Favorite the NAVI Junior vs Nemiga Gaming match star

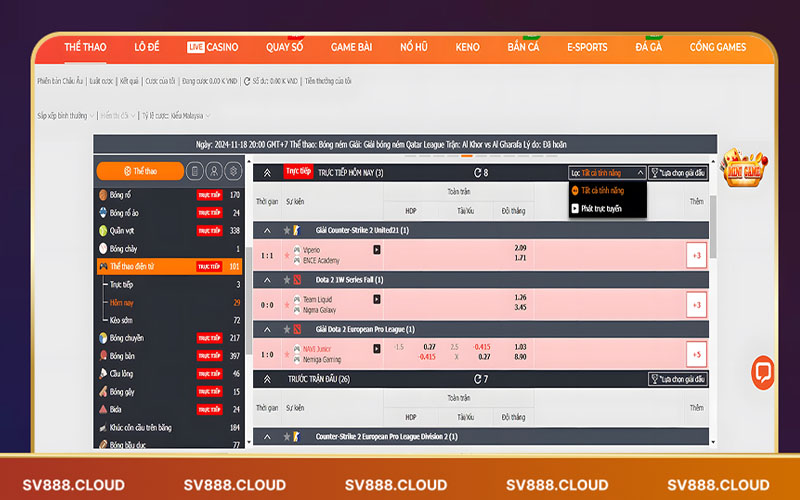click(x=287, y=354)
